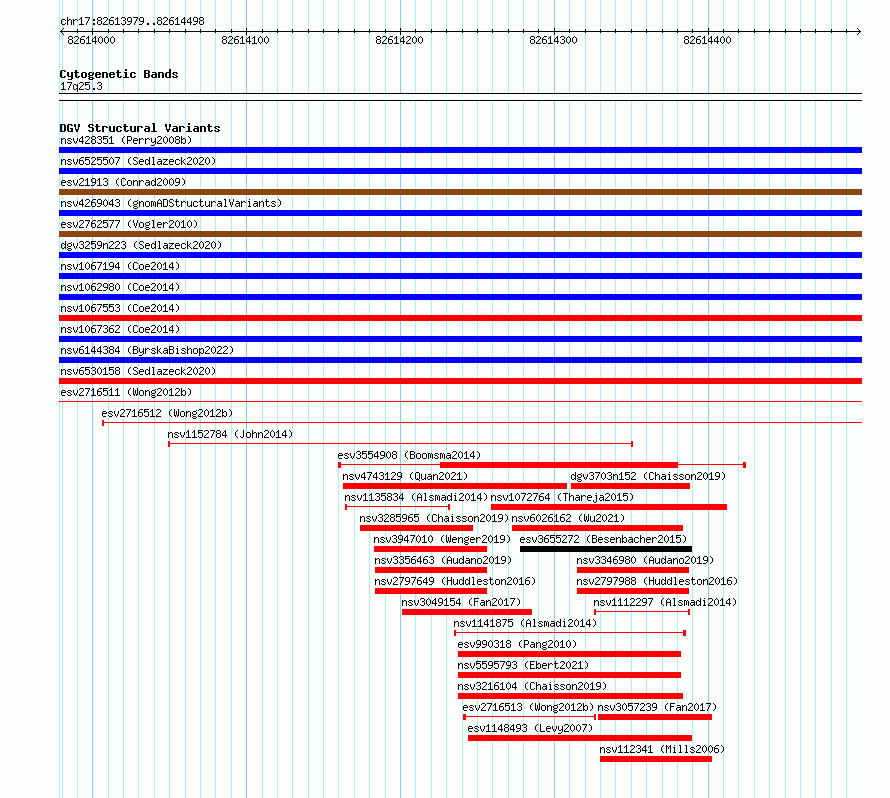The image size is (890, 798).
Task: Open nsv3057239 (Fan2017) label
Action: pos(657,707)
